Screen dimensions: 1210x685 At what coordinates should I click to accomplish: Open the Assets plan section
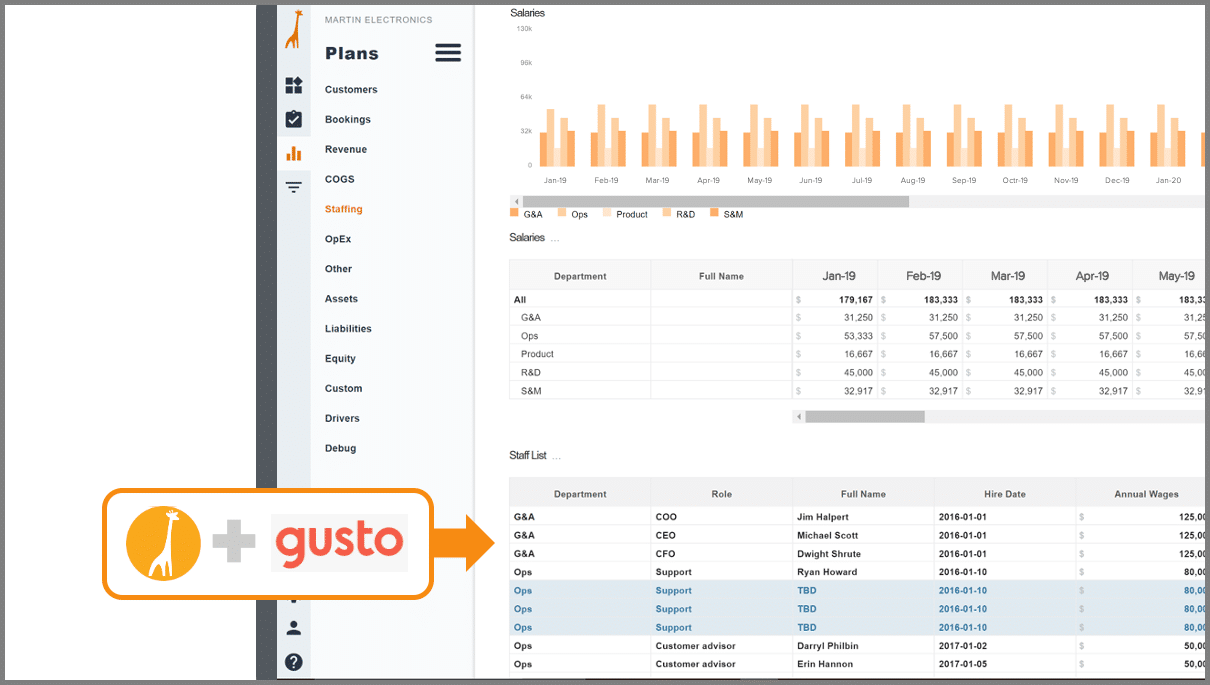(x=341, y=299)
